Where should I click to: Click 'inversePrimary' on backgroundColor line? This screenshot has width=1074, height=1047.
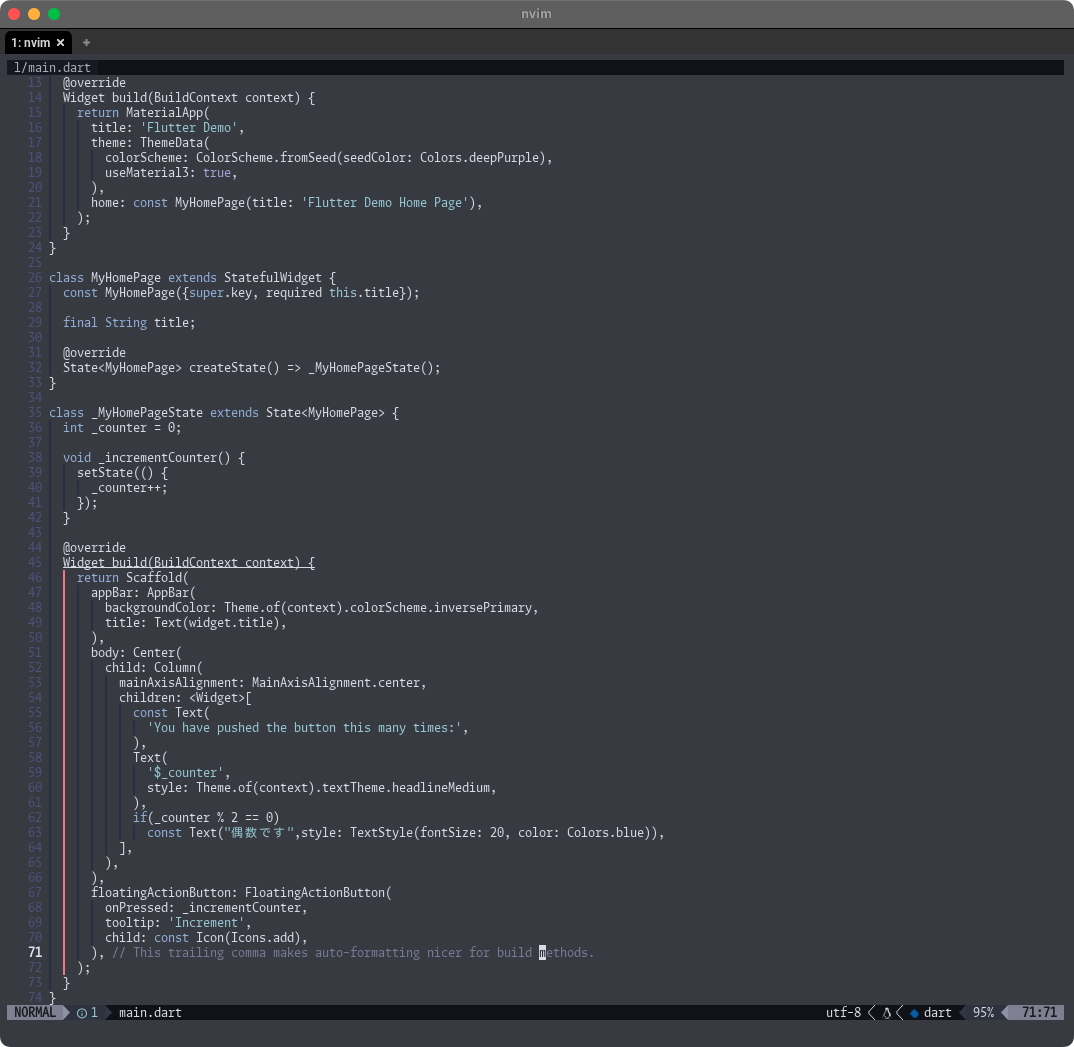pyautogui.click(x=482, y=607)
